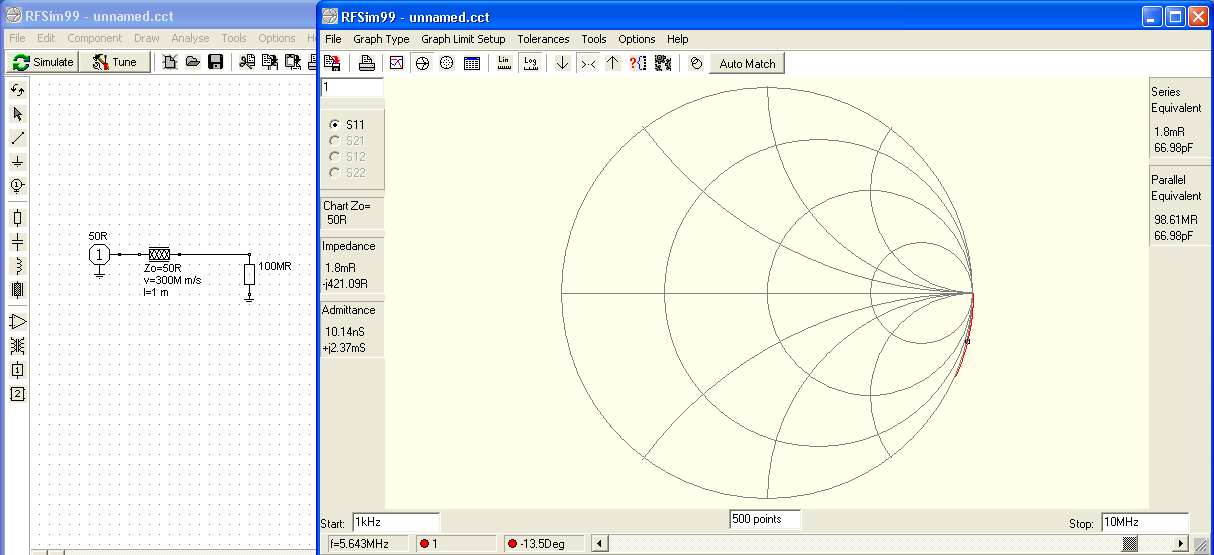Place the 2-port block component
Image resolution: width=1214 pixels, height=555 pixels.
(17, 393)
